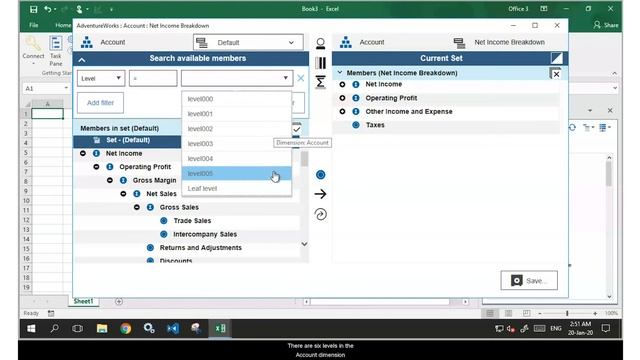
Task: Open Visual Studio Code from taskbar
Action: coord(173,329)
